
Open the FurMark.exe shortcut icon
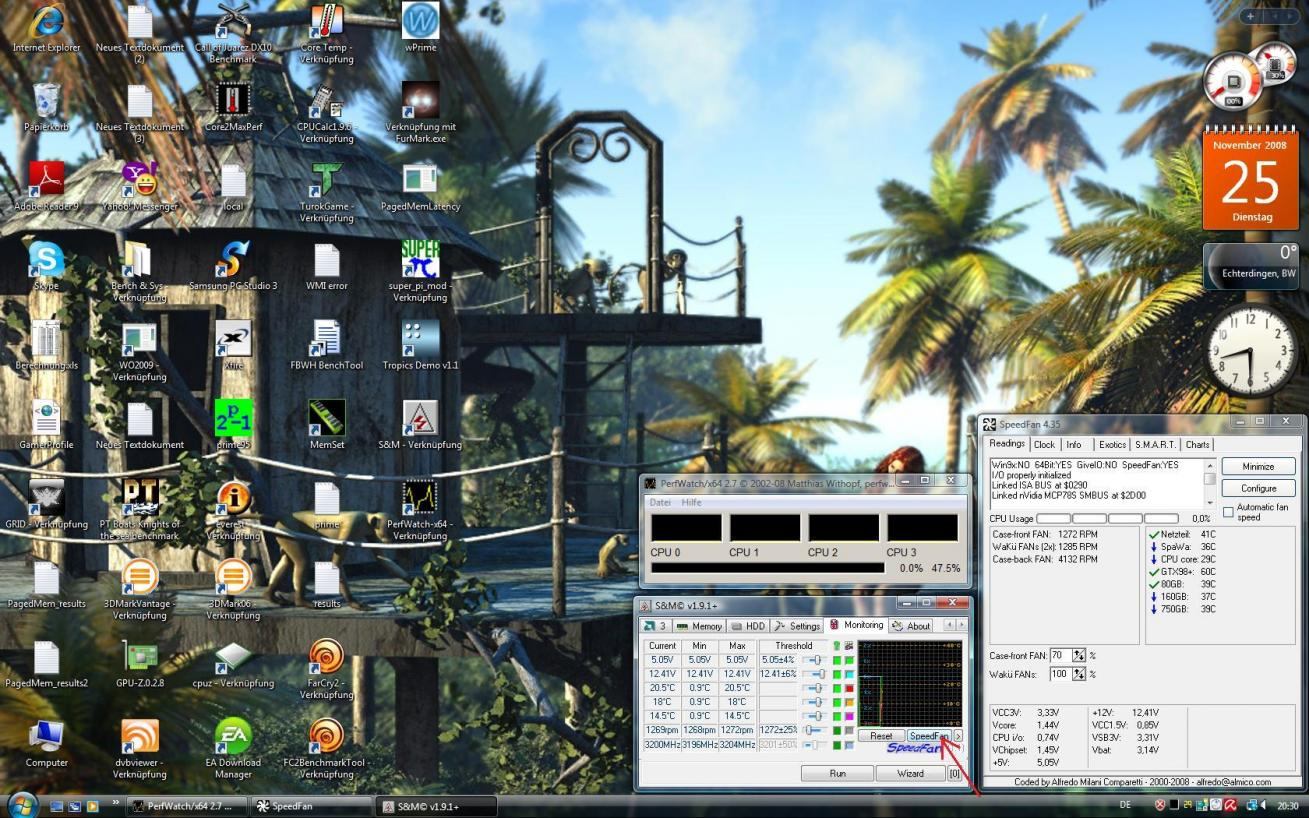click(x=420, y=112)
